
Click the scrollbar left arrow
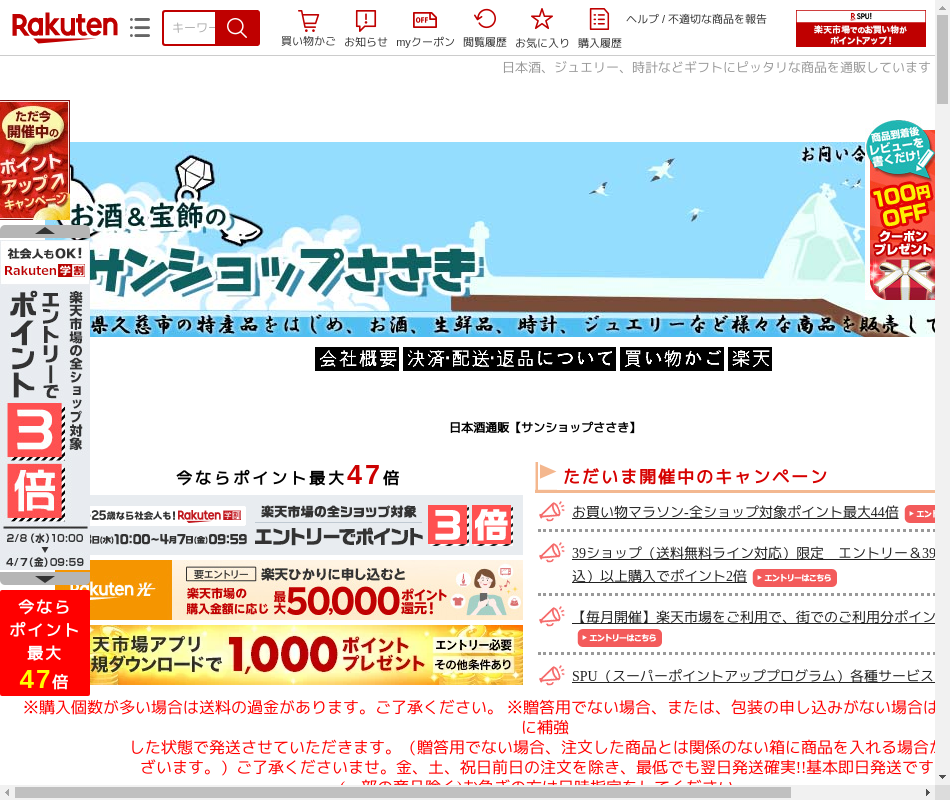7,793
